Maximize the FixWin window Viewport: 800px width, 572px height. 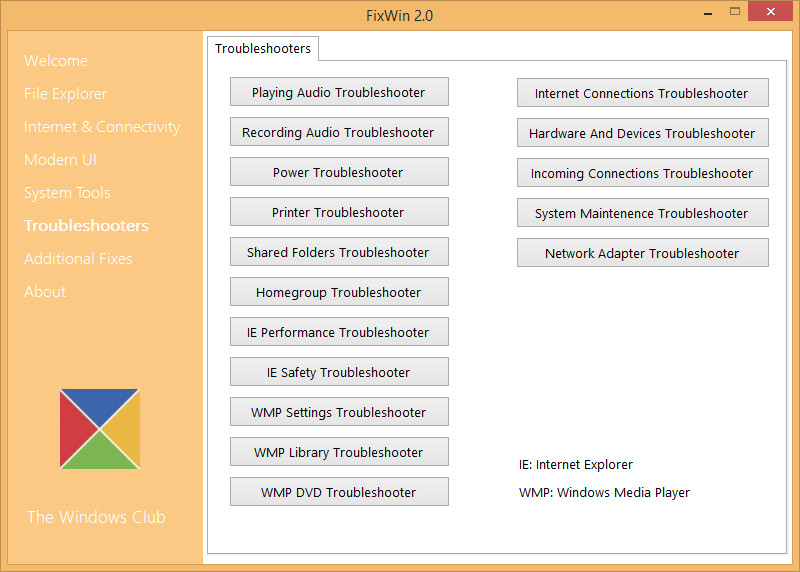(x=735, y=11)
